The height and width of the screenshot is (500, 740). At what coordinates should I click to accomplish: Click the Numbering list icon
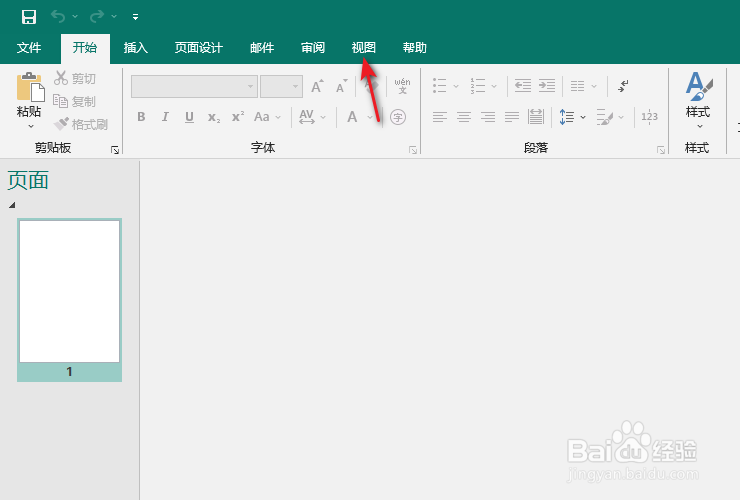click(x=478, y=86)
